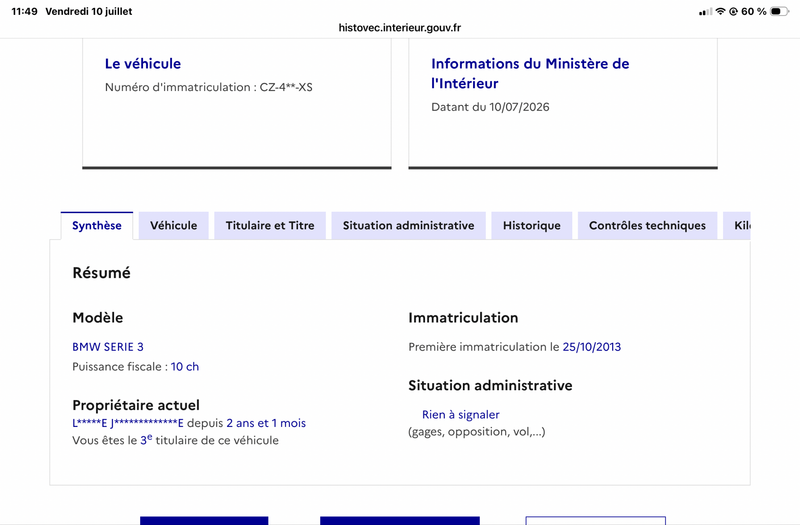Click the owner name 'L*****E J*************E'

[x=128, y=423]
